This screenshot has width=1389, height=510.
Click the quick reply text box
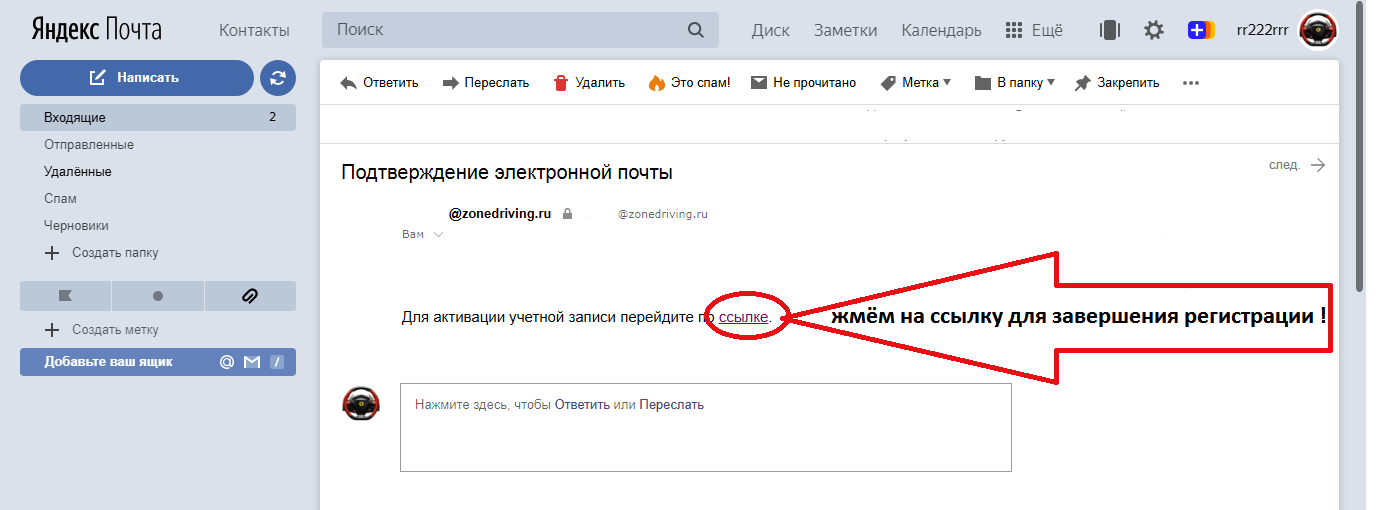(706, 427)
